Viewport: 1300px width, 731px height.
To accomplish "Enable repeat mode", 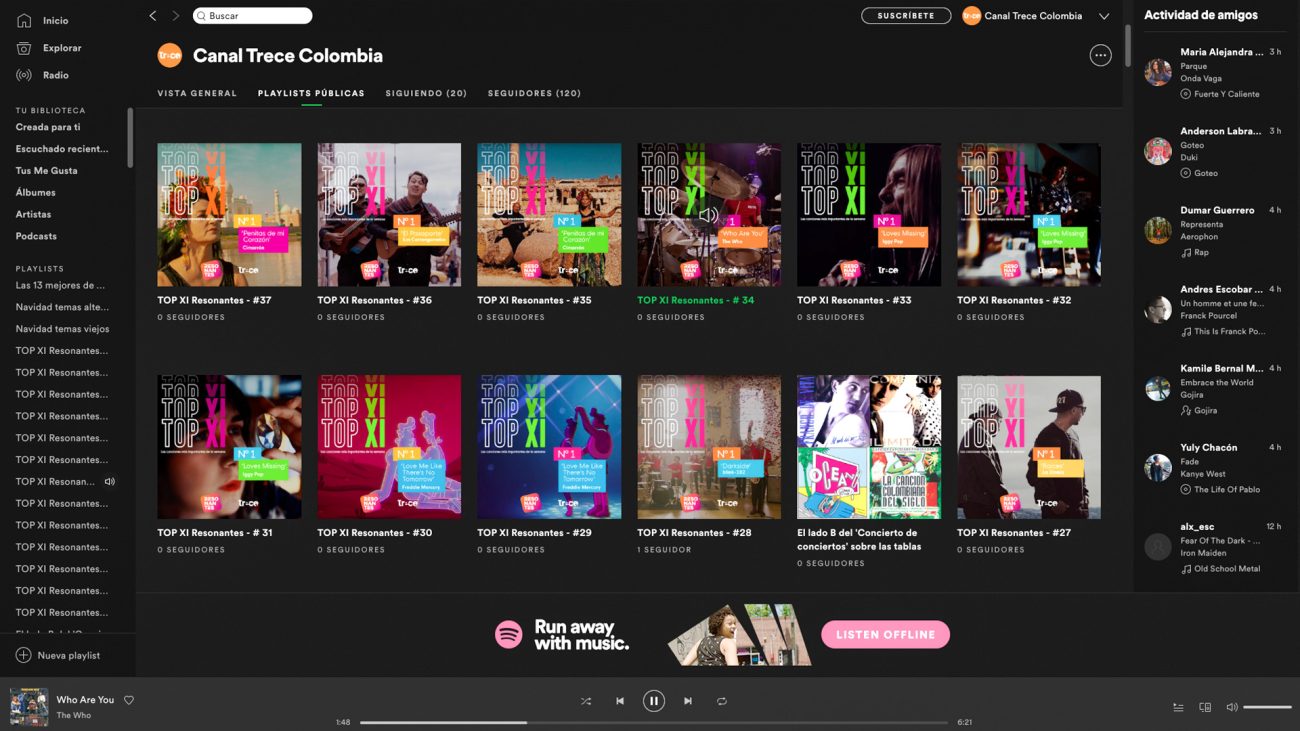I will pos(721,701).
